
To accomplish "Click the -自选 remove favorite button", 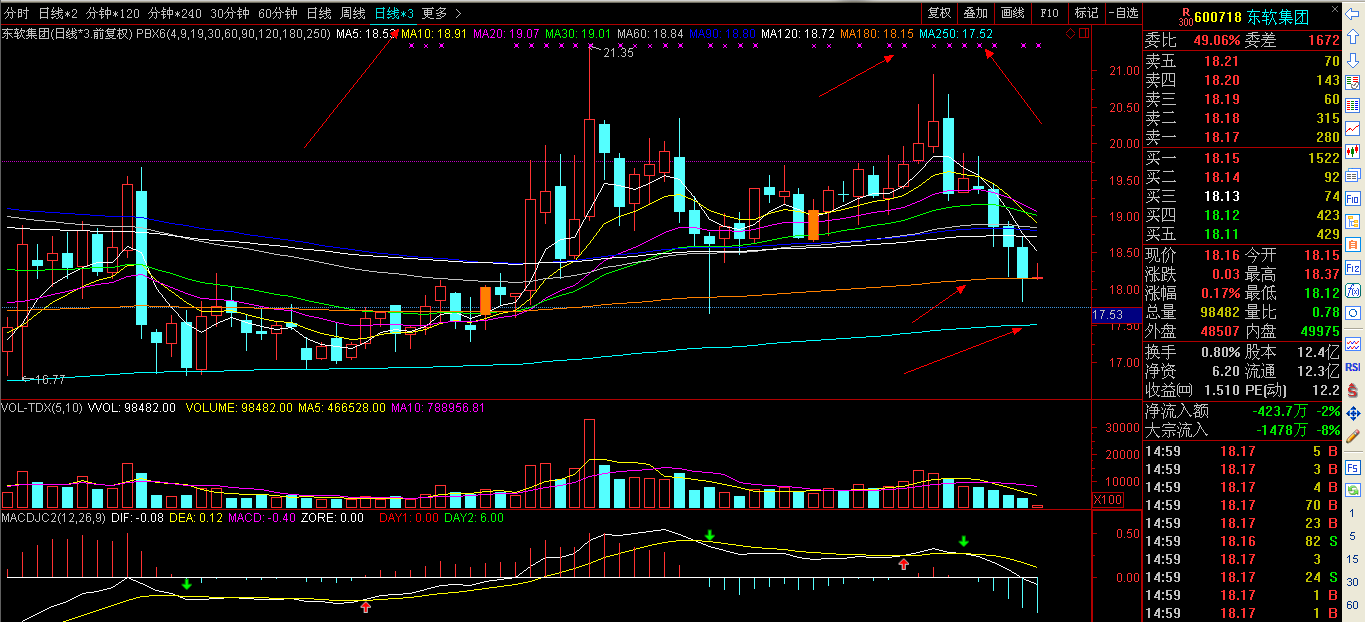I will pos(1123,13).
